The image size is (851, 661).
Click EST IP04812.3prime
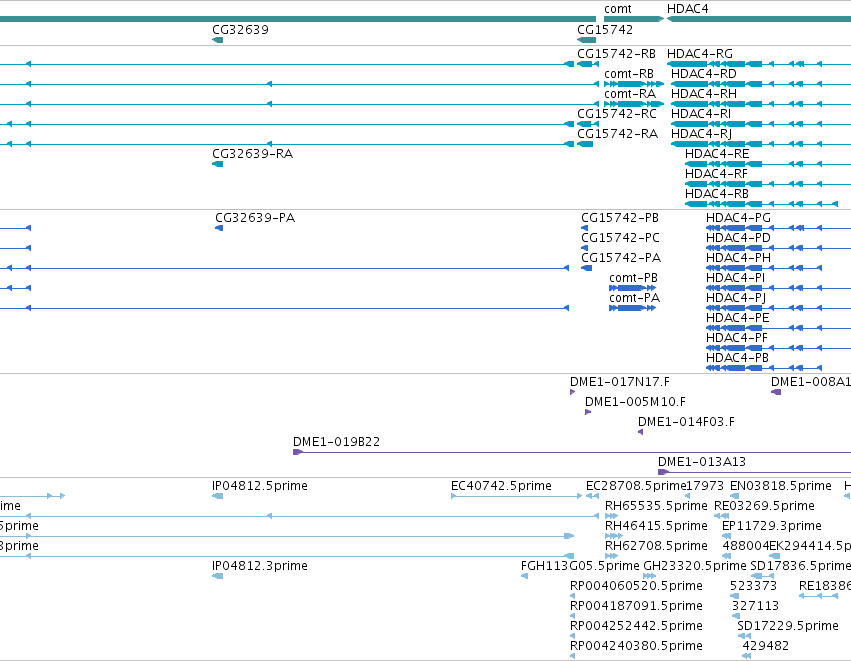click(x=260, y=567)
